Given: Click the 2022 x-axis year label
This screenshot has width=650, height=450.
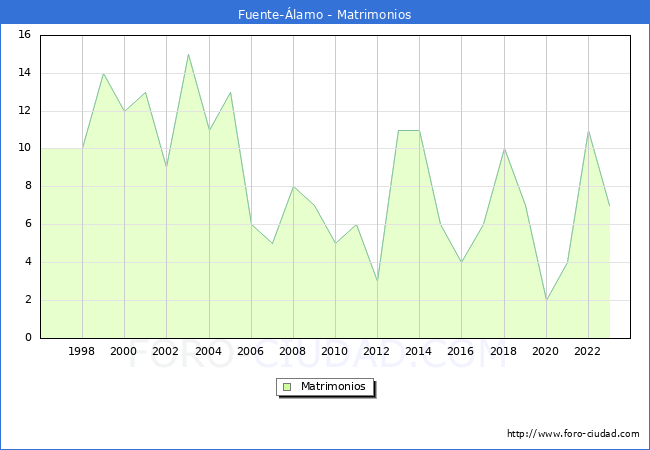Looking at the screenshot, I should pyautogui.click(x=588, y=352).
